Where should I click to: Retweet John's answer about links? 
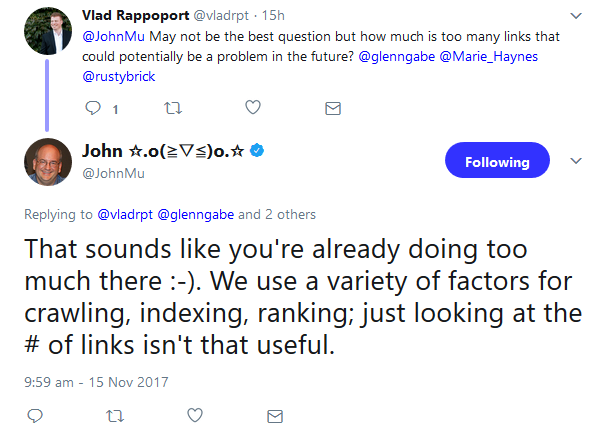113,414
